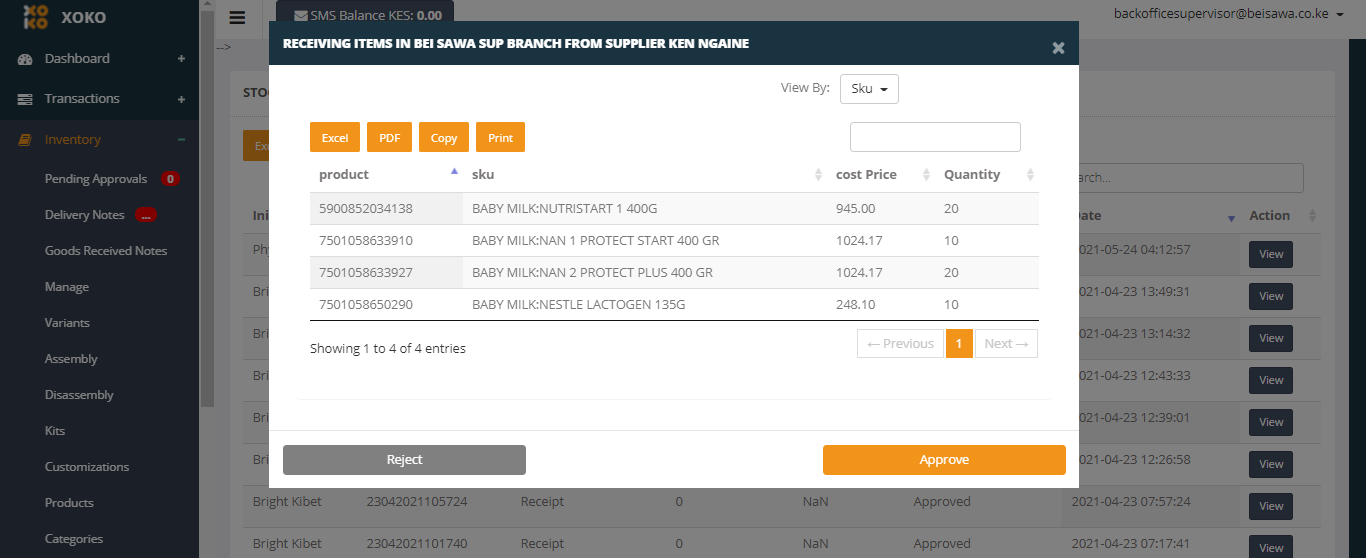The image size is (1366, 558).
Task: View record dated 2021-04-23 13:49:31
Action: click(1271, 297)
